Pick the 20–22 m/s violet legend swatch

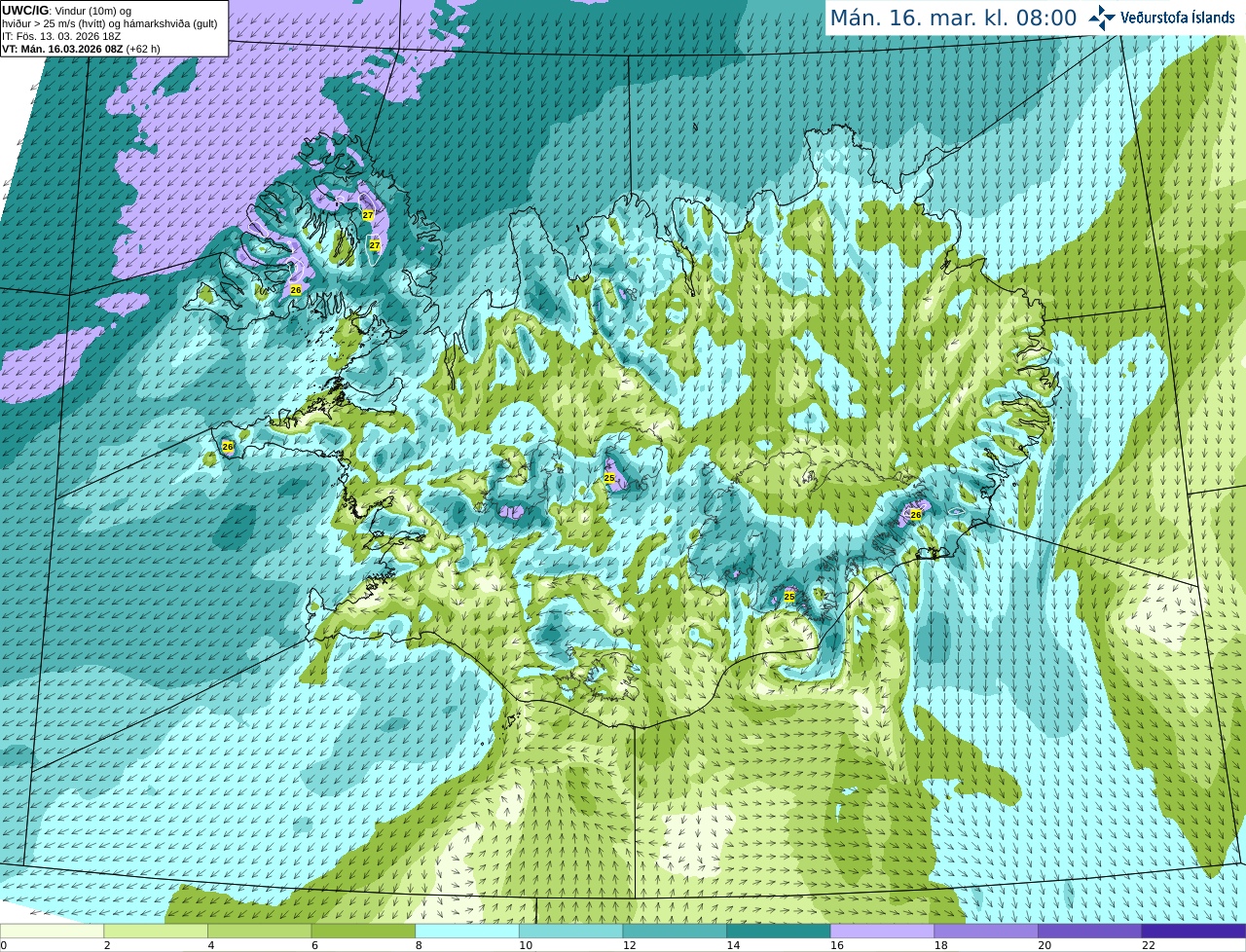pos(1089,931)
